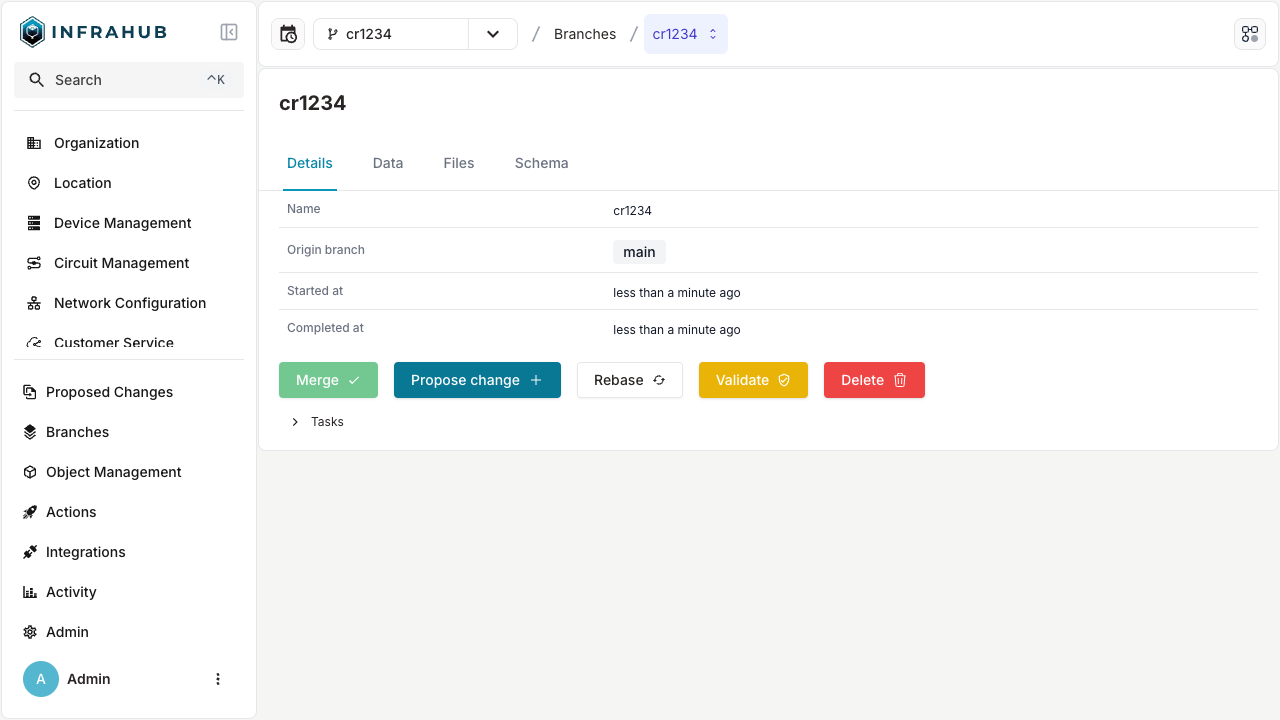Click the Propose change button
This screenshot has width=1280, height=720.
click(x=477, y=380)
